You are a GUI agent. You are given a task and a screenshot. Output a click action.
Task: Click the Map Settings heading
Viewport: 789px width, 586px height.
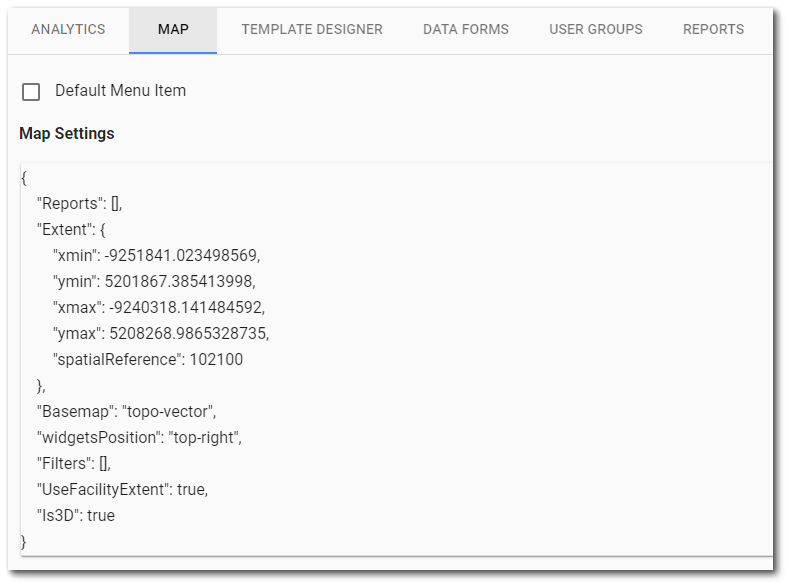(x=67, y=133)
